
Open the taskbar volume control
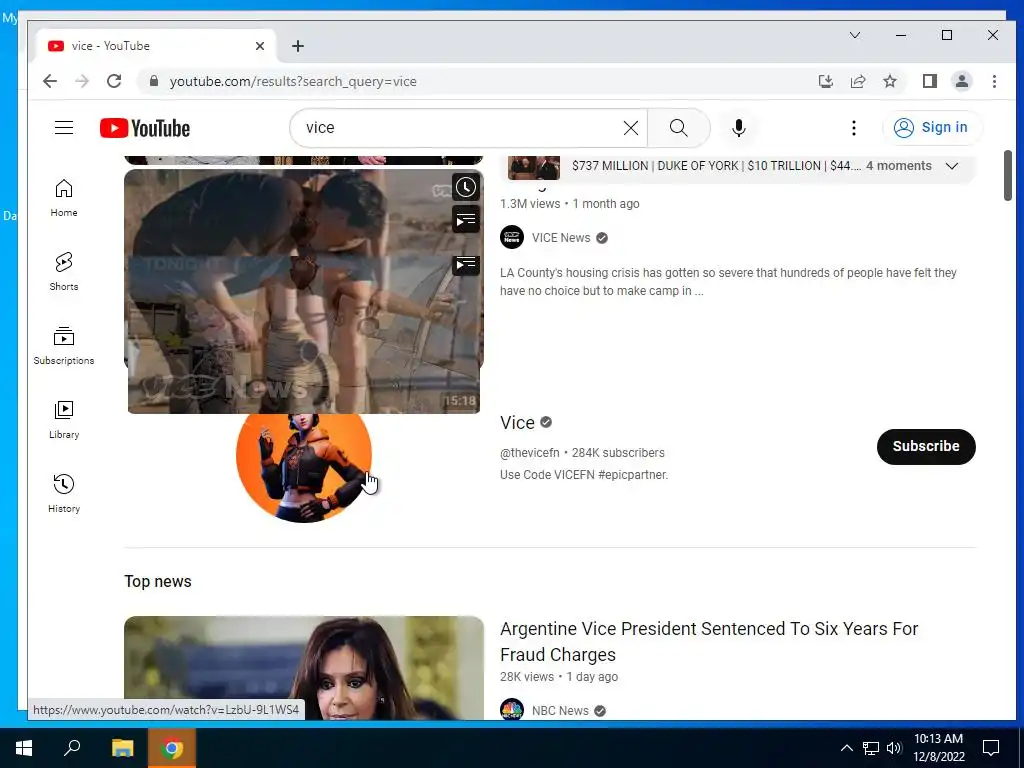894,748
